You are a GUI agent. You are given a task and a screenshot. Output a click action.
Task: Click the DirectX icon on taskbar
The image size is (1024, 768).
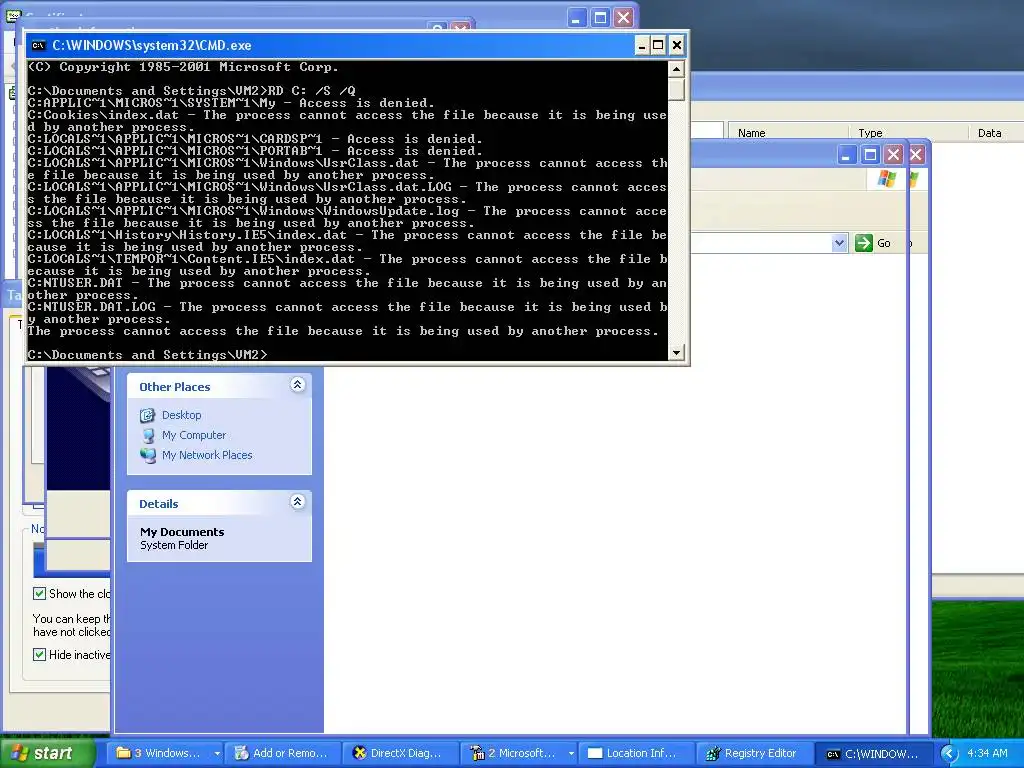tap(359, 753)
